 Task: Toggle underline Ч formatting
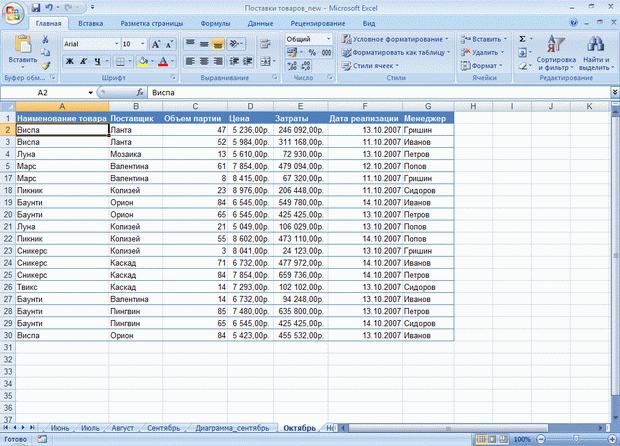pos(97,61)
